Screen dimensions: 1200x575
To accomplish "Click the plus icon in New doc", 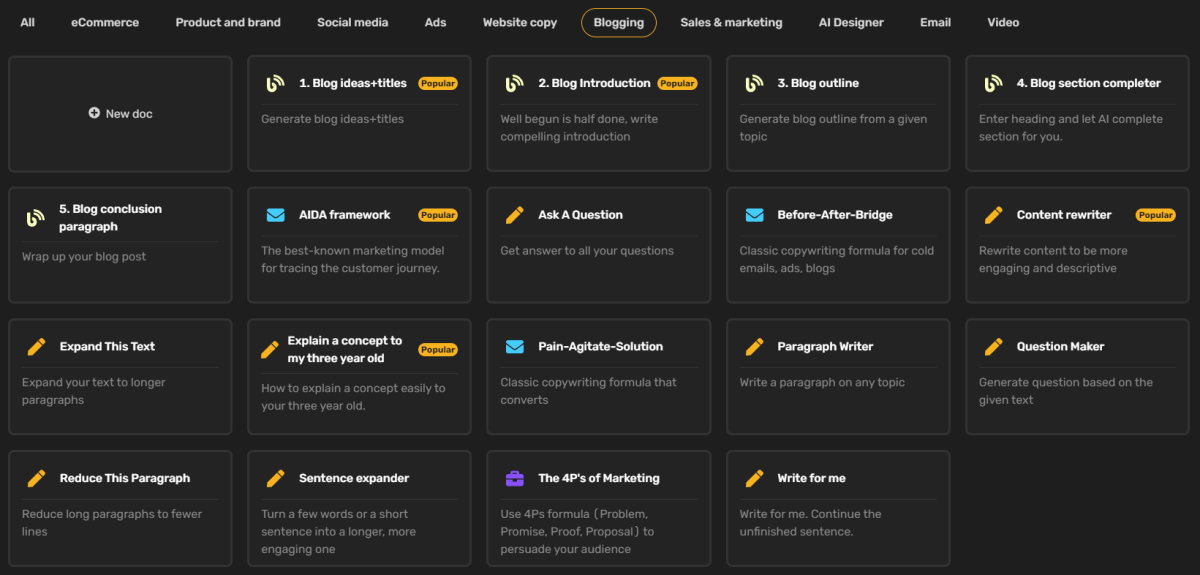I will click(94, 114).
